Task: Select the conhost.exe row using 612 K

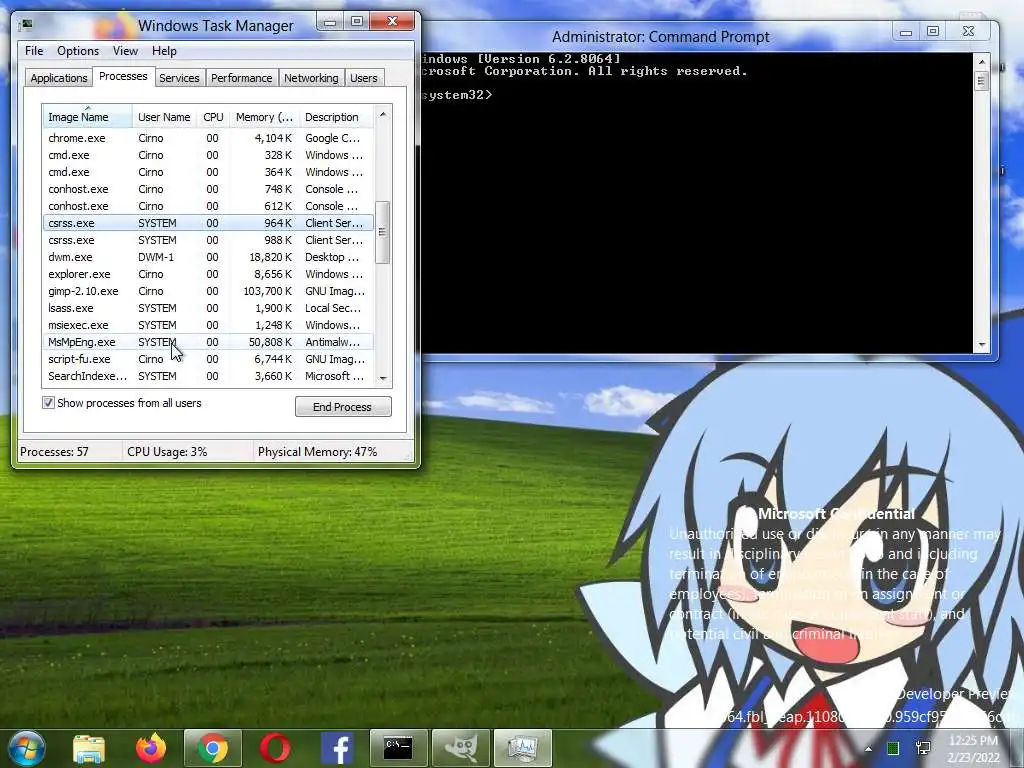Action: pos(208,206)
